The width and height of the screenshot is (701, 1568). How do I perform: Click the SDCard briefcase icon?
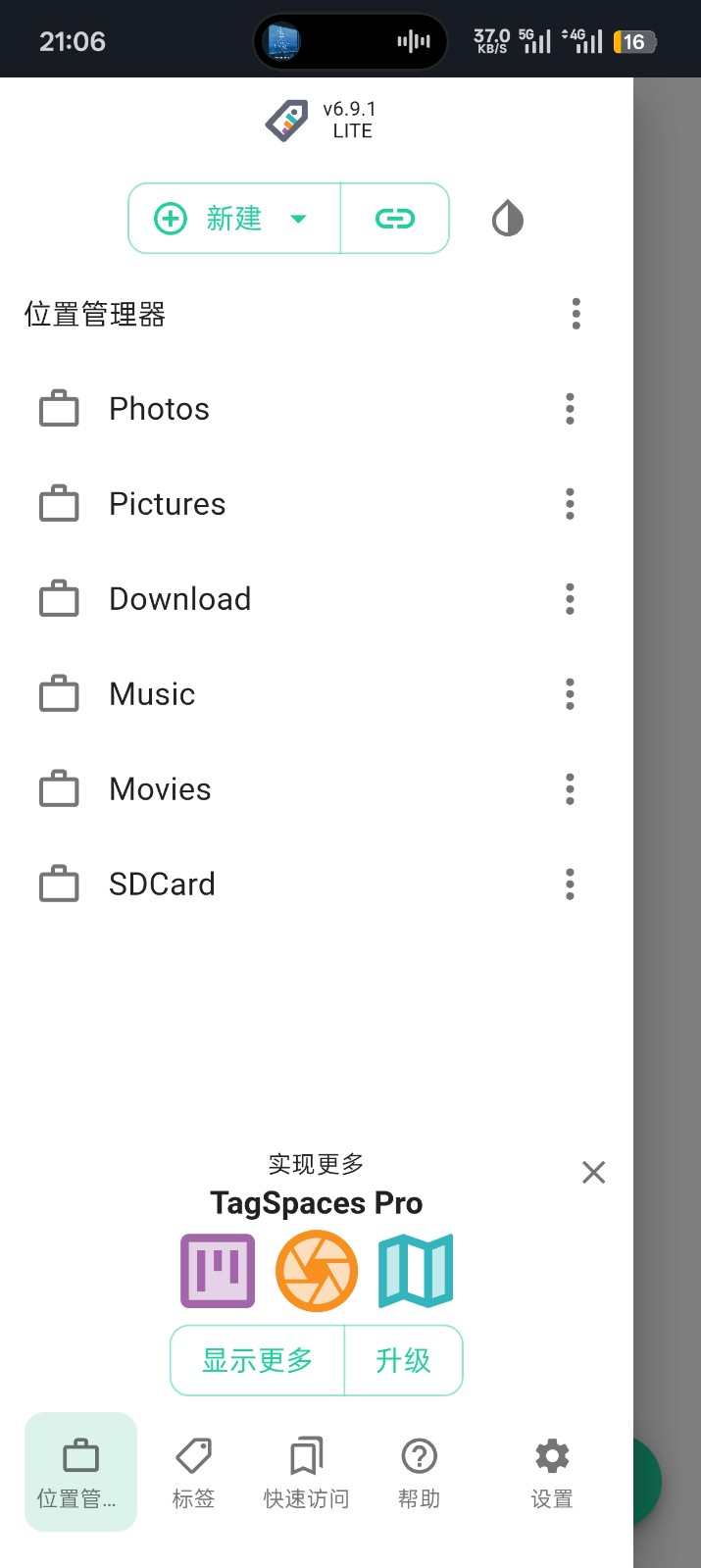coord(59,885)
